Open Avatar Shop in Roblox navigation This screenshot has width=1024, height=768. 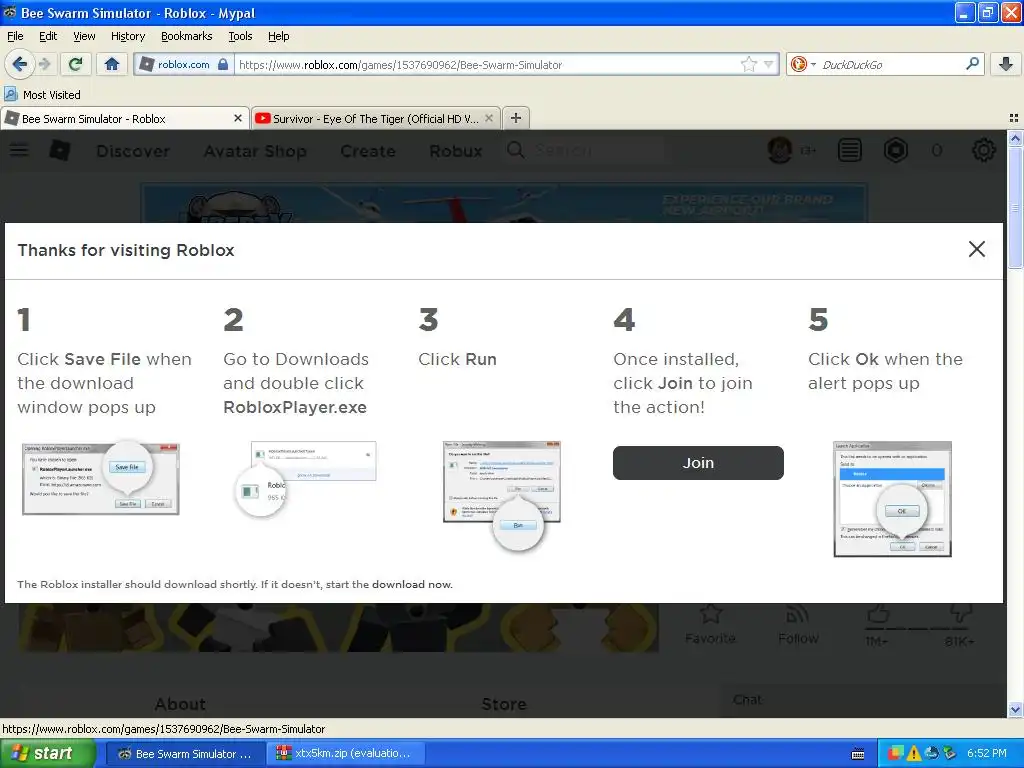click(255, 151)
